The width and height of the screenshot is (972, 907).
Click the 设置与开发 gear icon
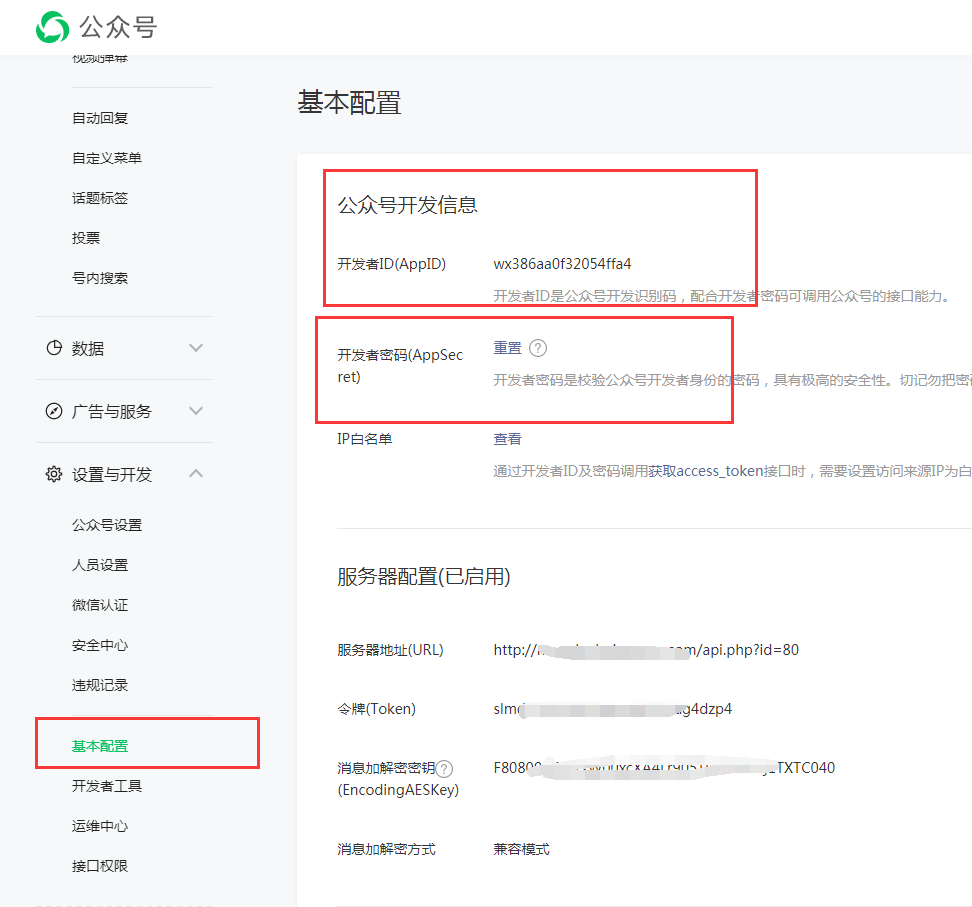click(x=54, y=474)
